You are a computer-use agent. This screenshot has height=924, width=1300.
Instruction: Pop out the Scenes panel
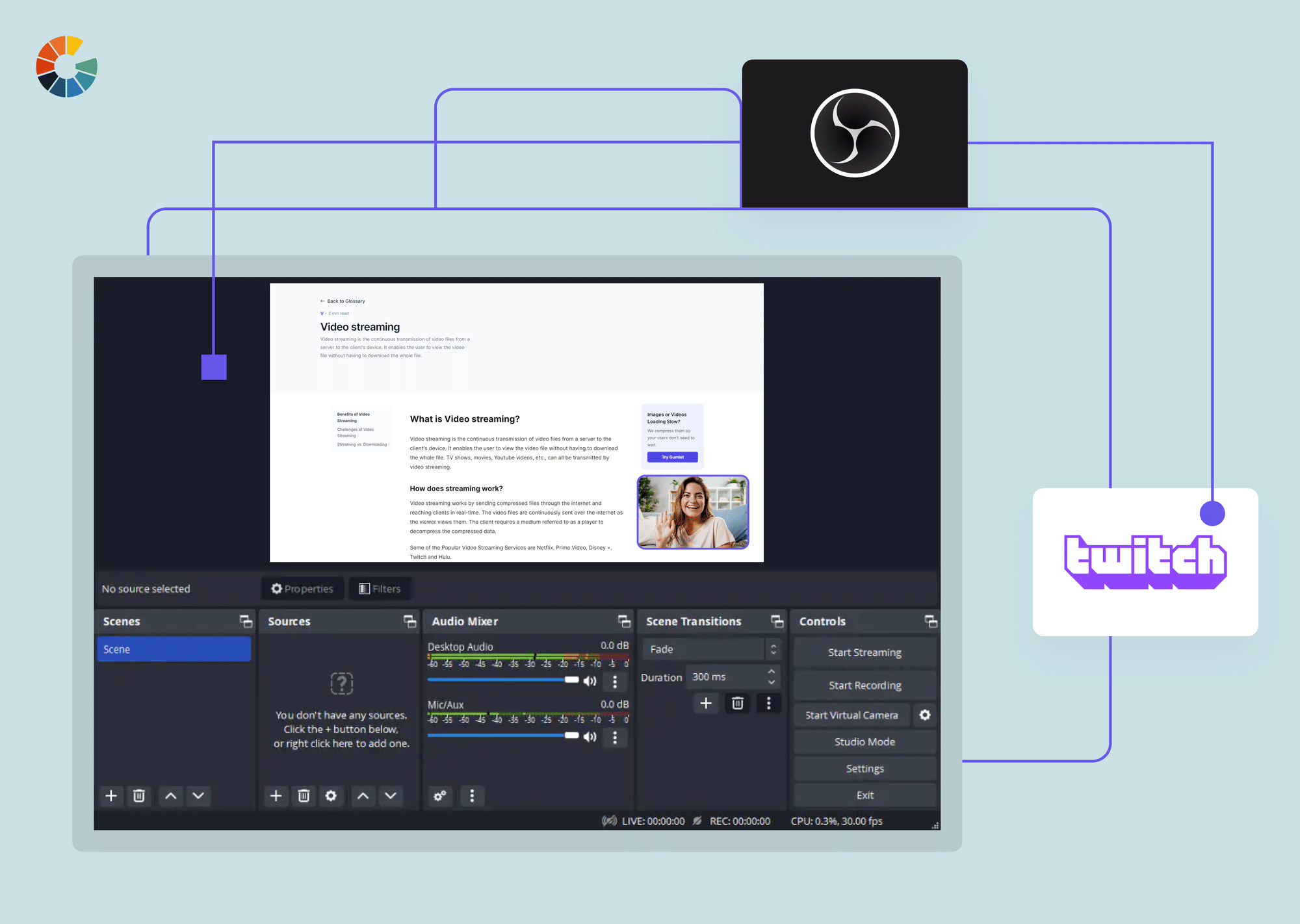coord(246,621)
